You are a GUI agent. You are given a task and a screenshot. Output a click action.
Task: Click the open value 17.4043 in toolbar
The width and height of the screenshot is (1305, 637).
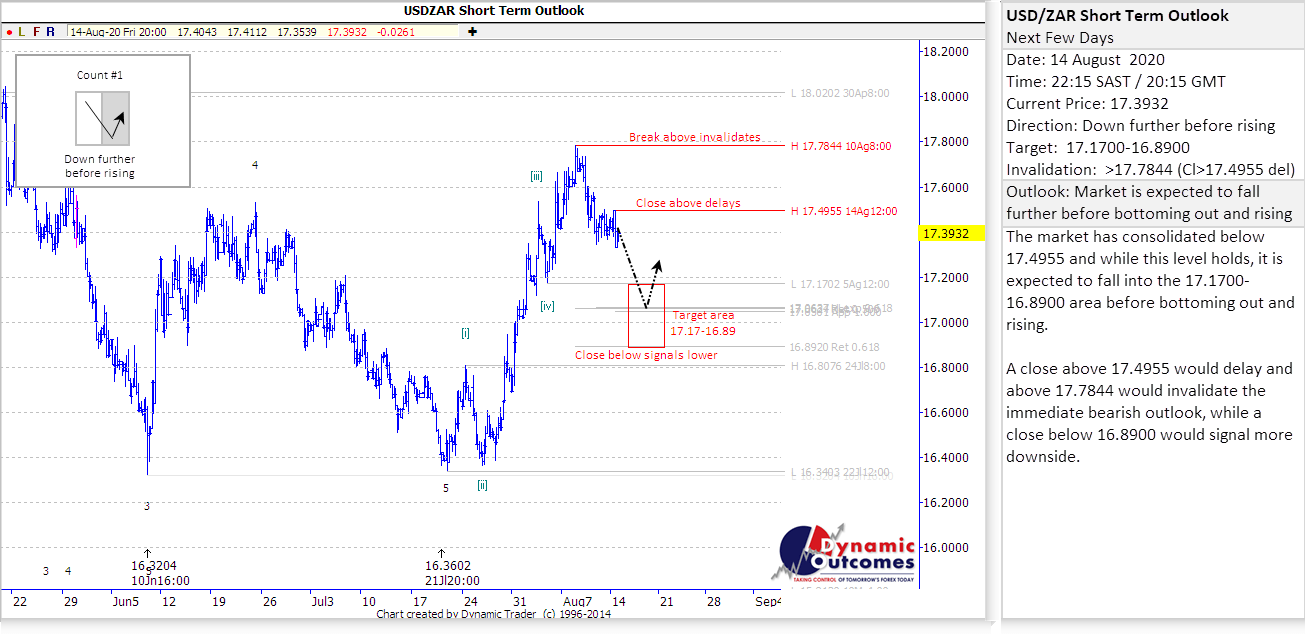pos(197,32)
